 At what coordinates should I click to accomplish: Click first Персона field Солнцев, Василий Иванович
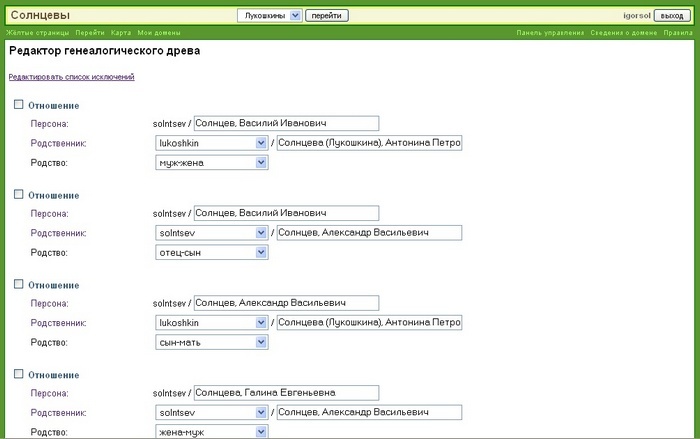(x=286, y=124)
